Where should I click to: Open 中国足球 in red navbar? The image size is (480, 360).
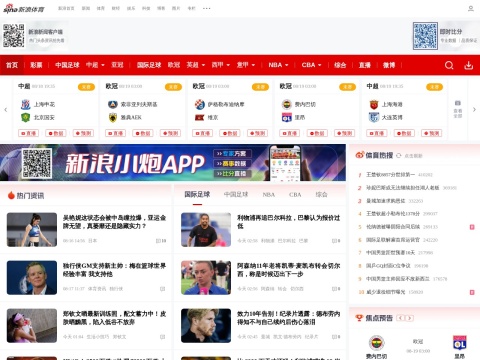click(67, 65)
